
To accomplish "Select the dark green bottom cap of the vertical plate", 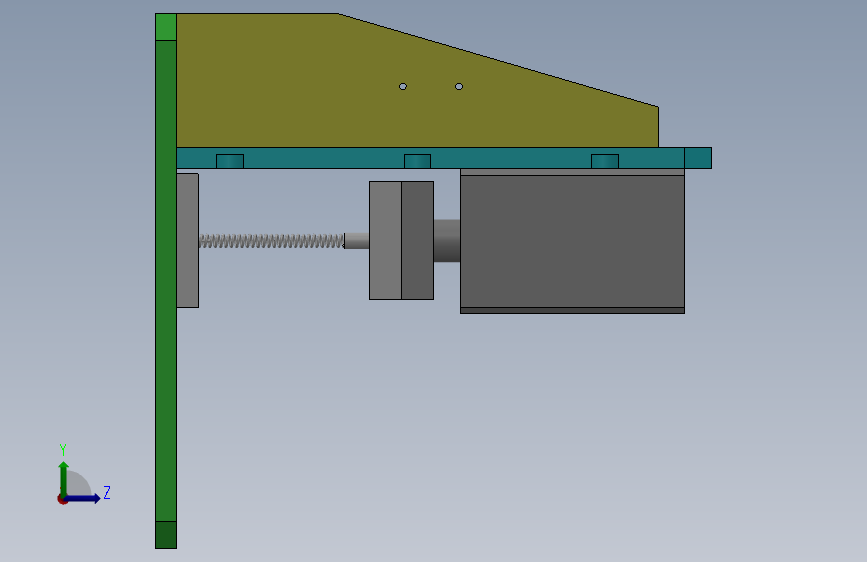I will pos(166,535).
